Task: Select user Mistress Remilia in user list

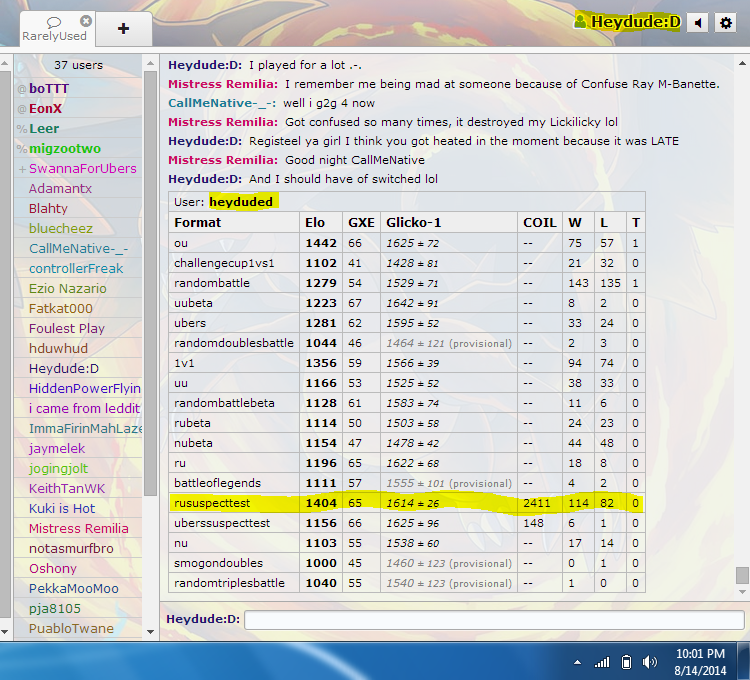Action: 78,528
